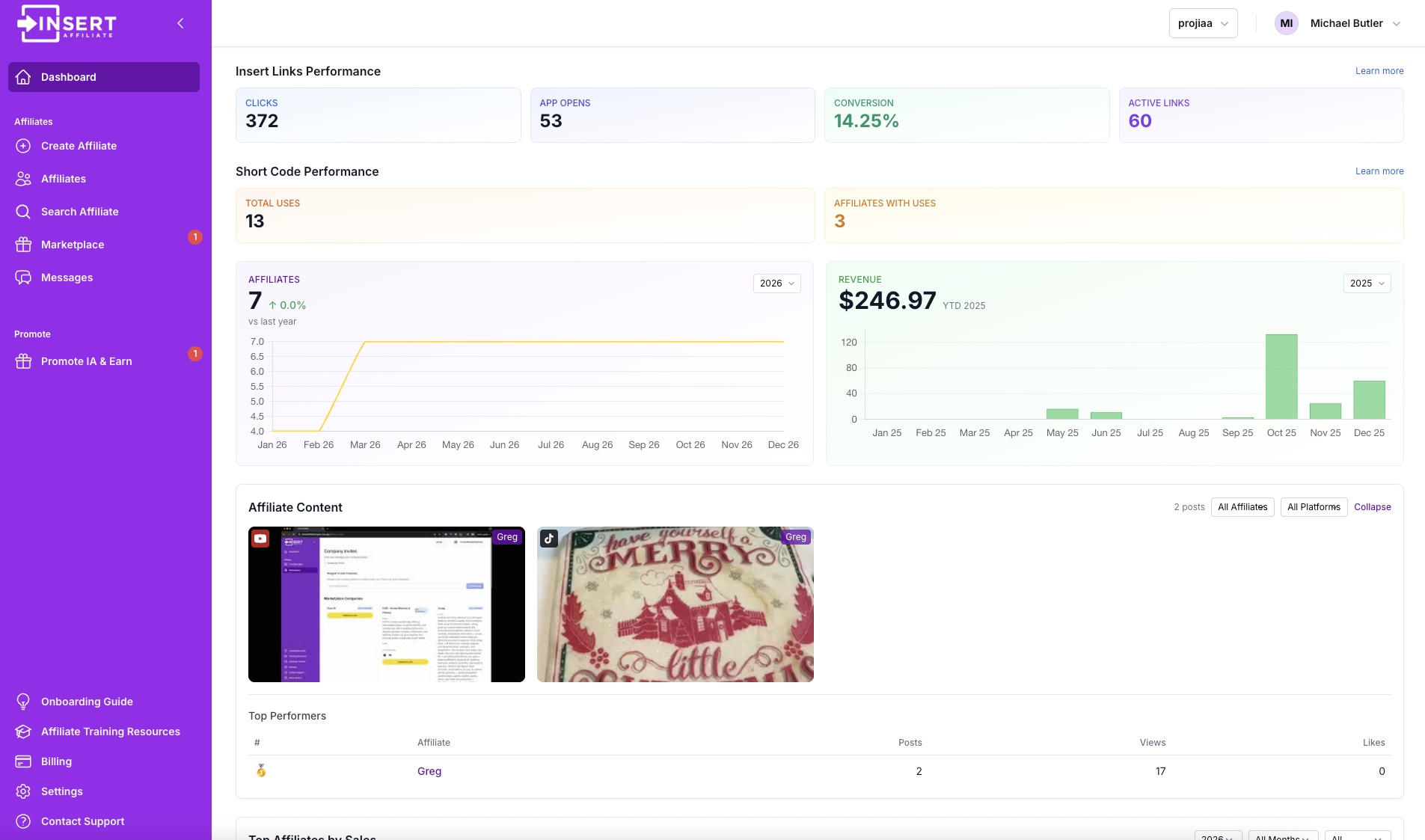The width and height of the screenshot is (1425, 840).
Task: Click the Affiliate Training Resources graduation icon
Action: (x=23, y=732)
